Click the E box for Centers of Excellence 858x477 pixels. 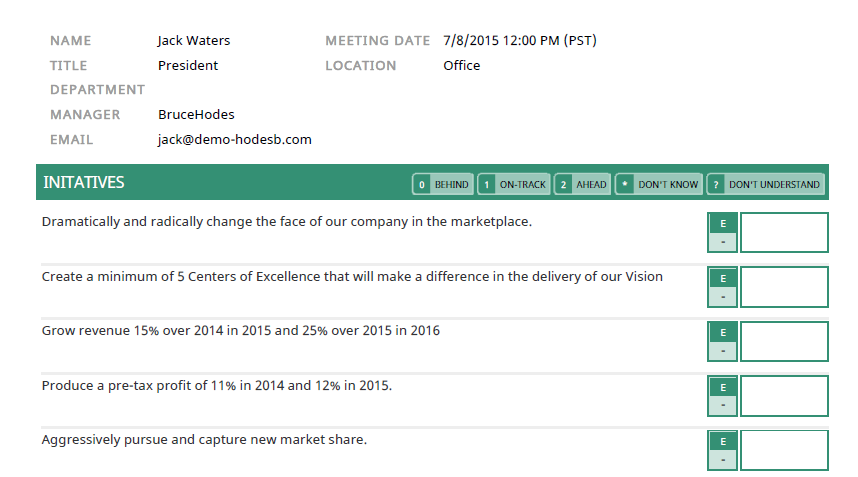723,277
